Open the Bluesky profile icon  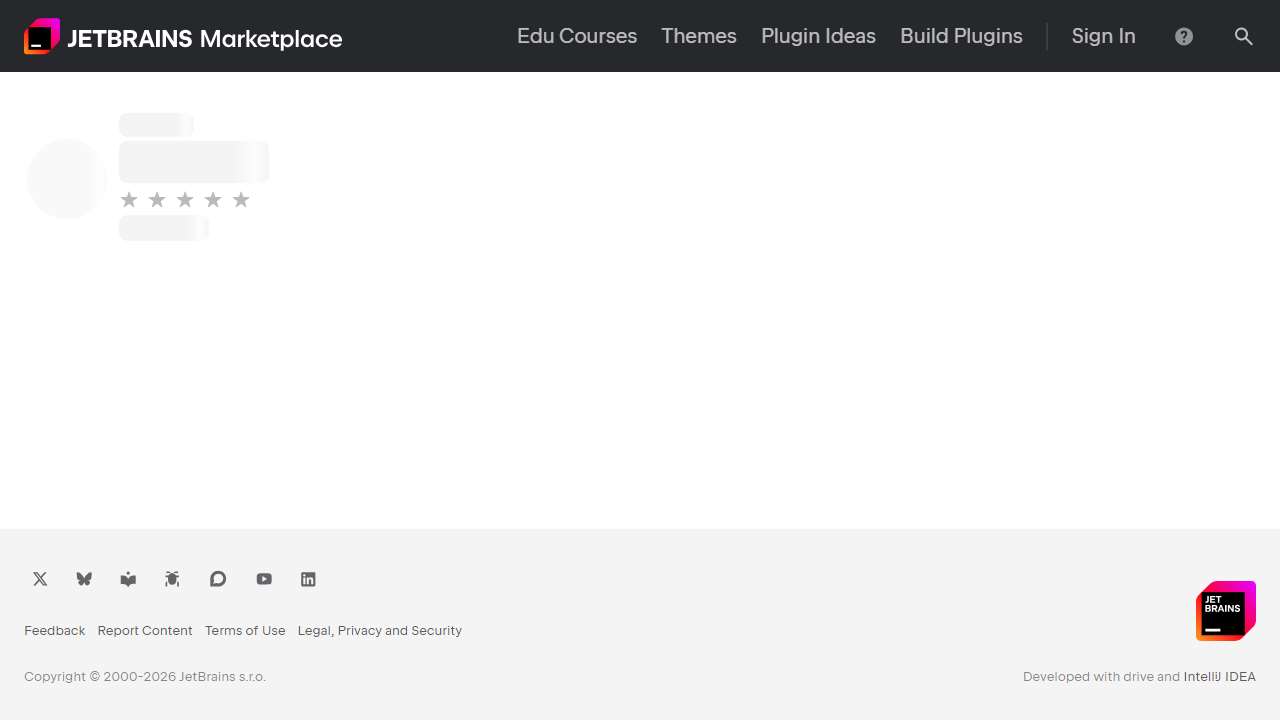pyautogui.click(x=84, y=579)
